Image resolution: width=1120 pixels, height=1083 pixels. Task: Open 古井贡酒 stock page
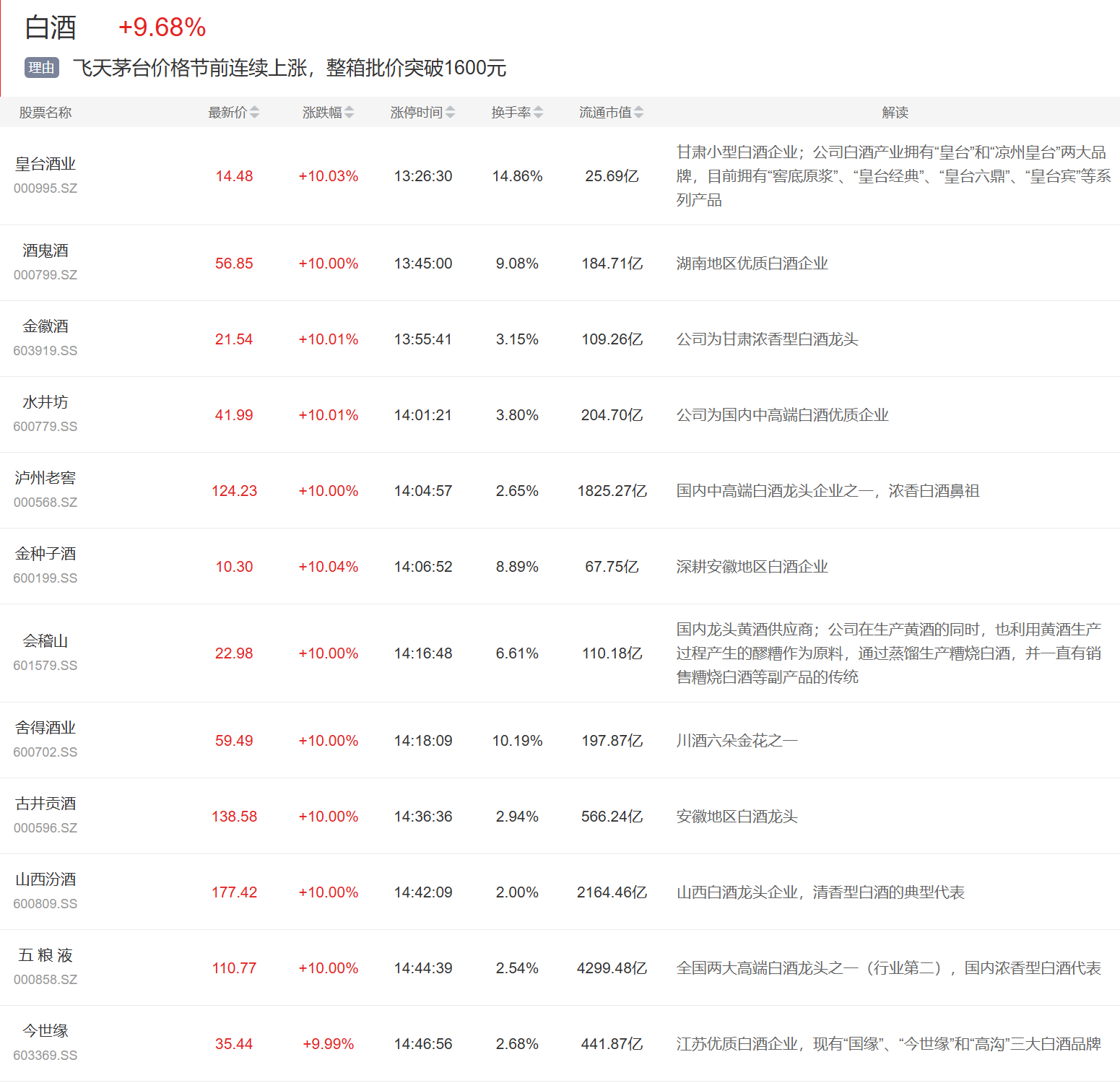coord(45,804)
